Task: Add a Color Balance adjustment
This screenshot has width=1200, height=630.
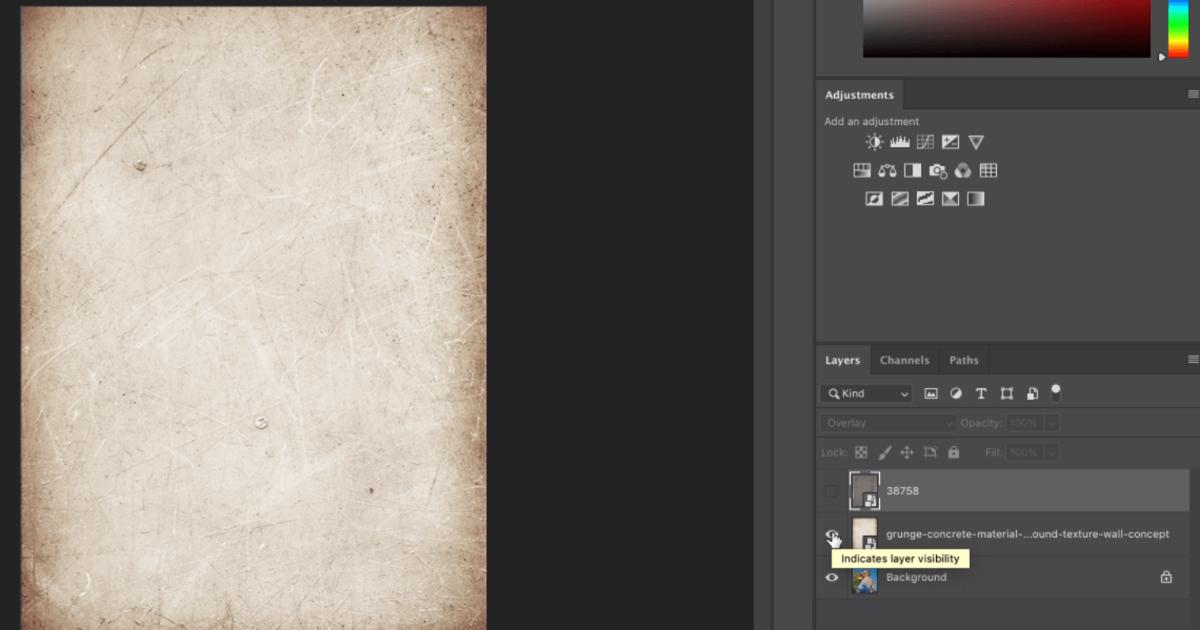Action: (887, 170)
